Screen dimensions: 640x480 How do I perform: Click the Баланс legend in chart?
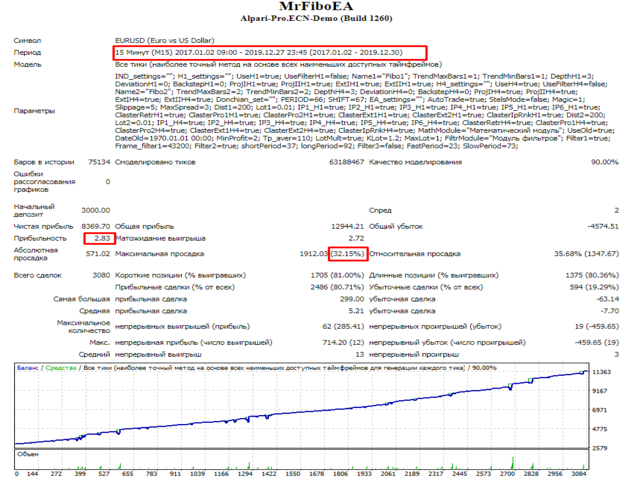click(28, 368)
